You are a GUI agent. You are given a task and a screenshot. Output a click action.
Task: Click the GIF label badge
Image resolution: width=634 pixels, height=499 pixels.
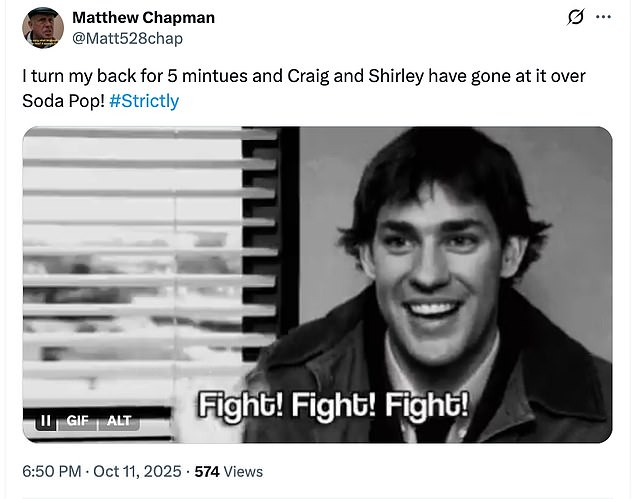pos(78,421)
